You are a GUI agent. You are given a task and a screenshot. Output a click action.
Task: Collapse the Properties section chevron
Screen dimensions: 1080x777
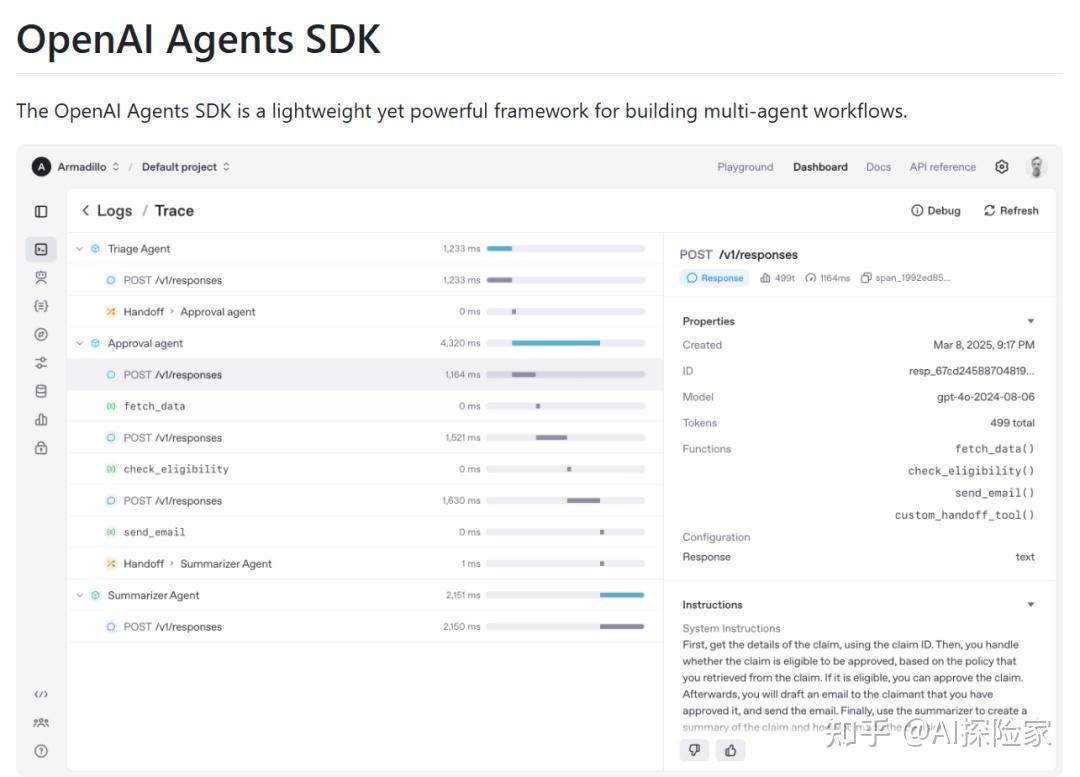[x=1032, y=321]
